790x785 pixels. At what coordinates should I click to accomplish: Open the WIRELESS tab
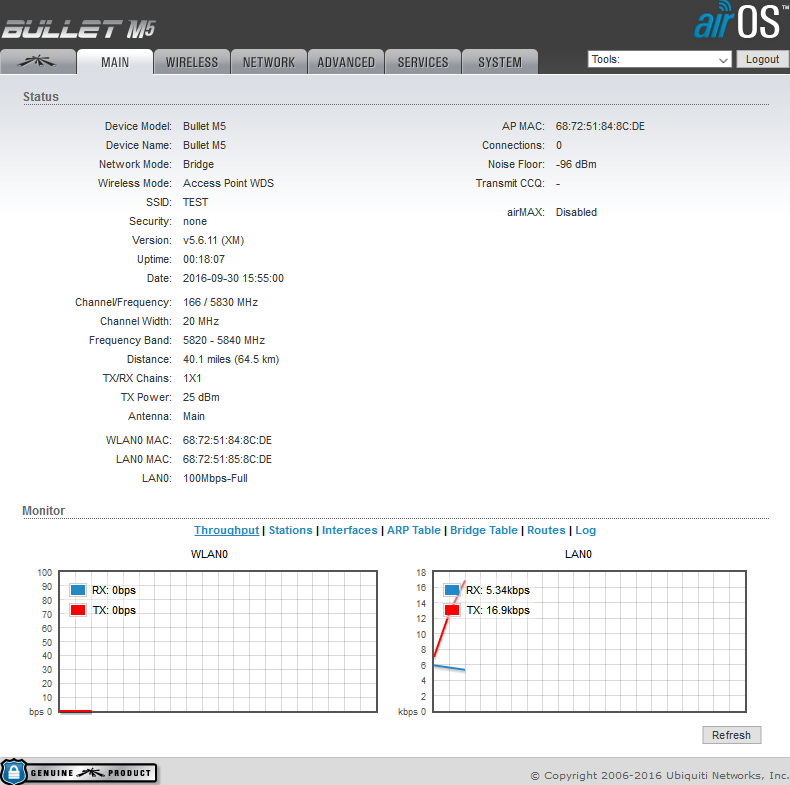[192, 62]
